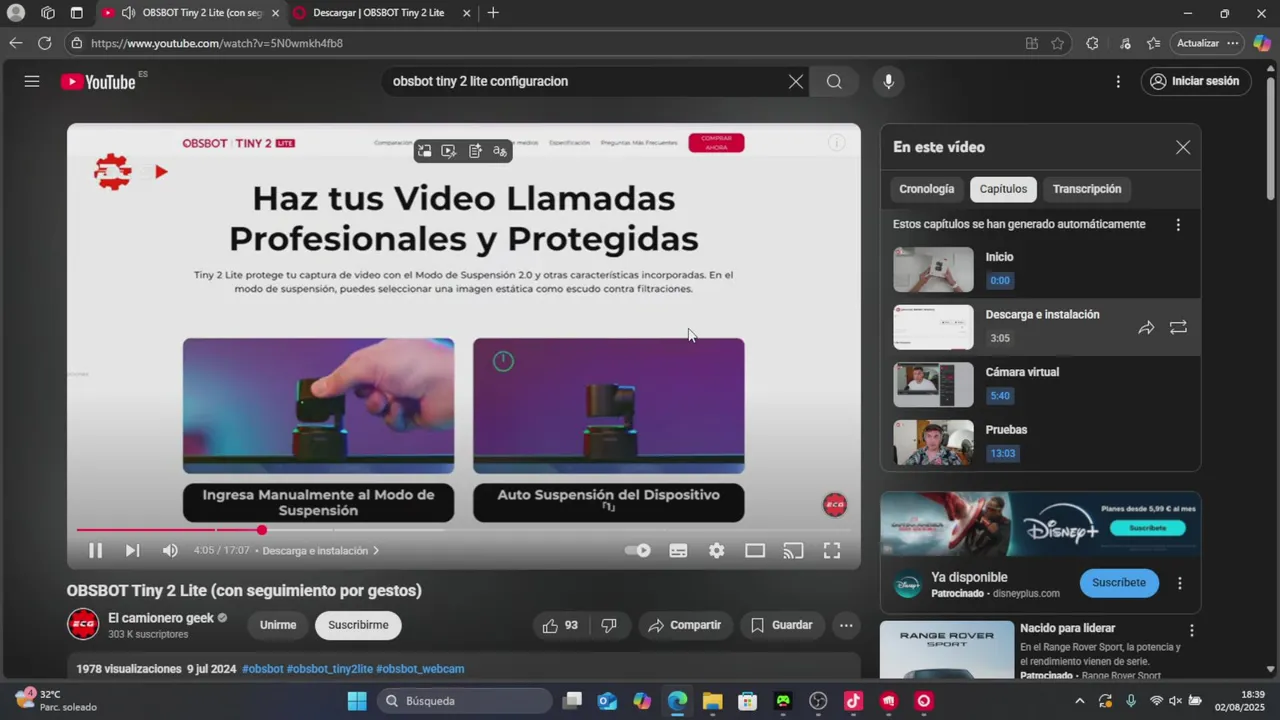Open the YouTube guide hamburger menu
The height and width of the screenshot is (720, 1280).
pos(32,81)
